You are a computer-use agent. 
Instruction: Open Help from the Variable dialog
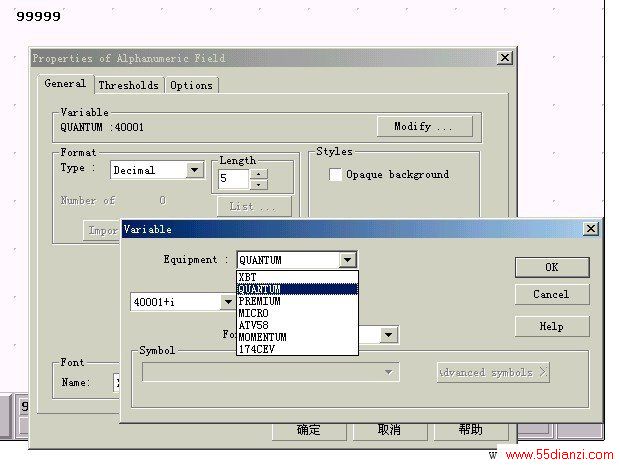[552, 326]
